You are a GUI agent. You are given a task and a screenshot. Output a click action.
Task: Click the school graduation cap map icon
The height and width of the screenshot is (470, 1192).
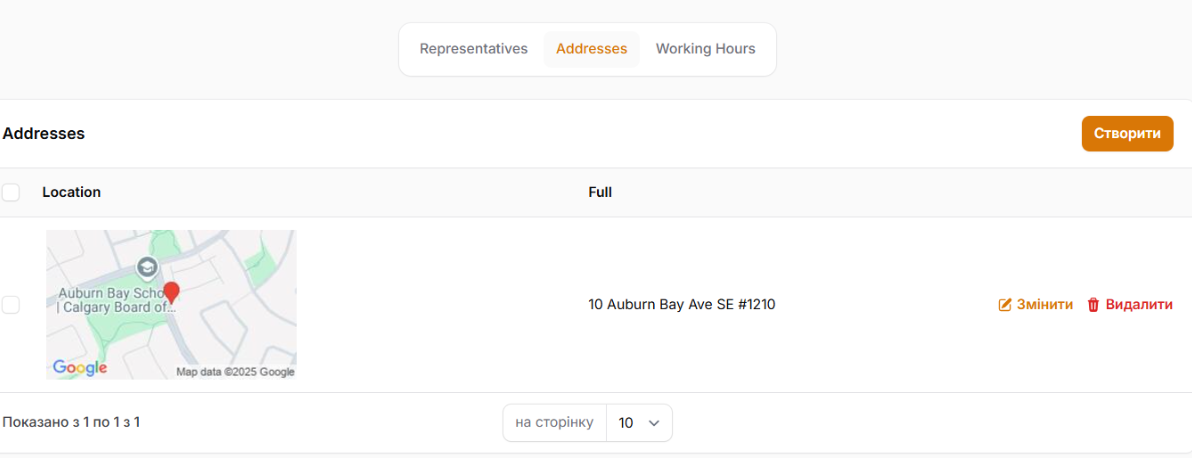[x=147, y=267]
